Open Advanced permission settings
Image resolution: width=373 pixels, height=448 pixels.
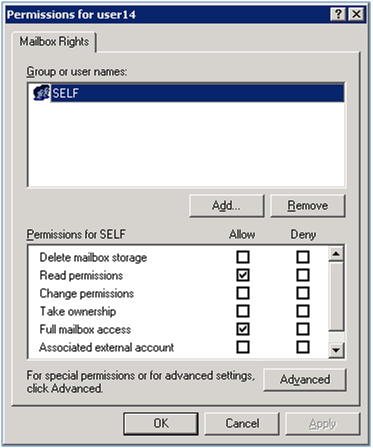pyautogui.click(x=305, y=380)
